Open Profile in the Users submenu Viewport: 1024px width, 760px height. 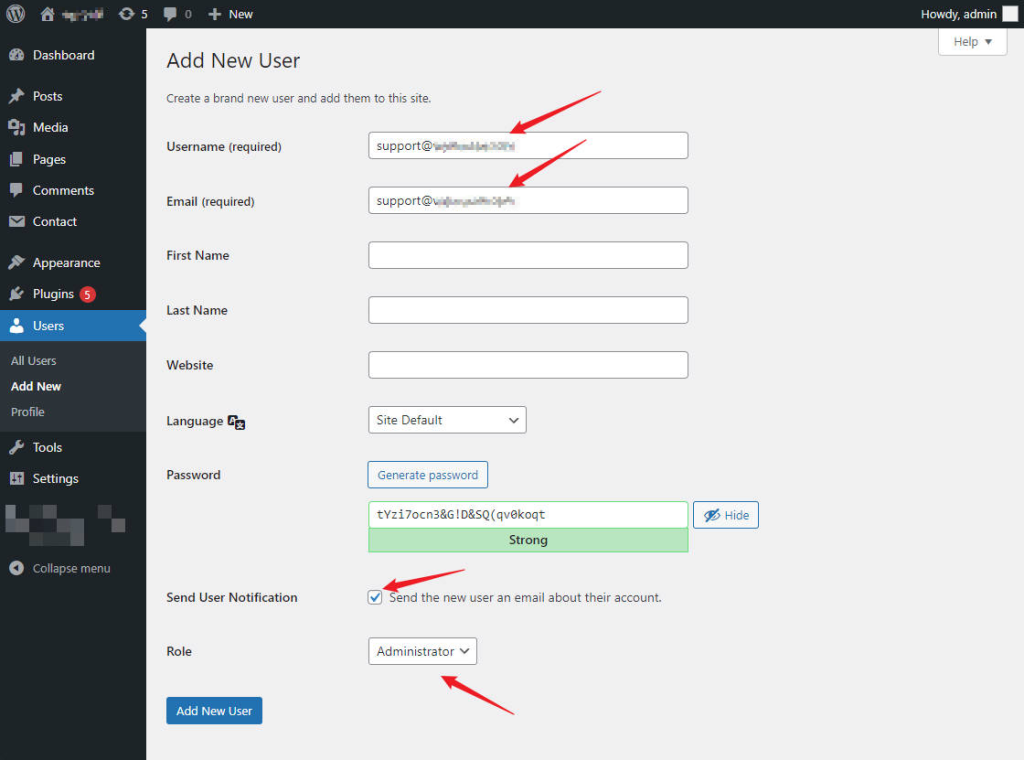point(28,412)
